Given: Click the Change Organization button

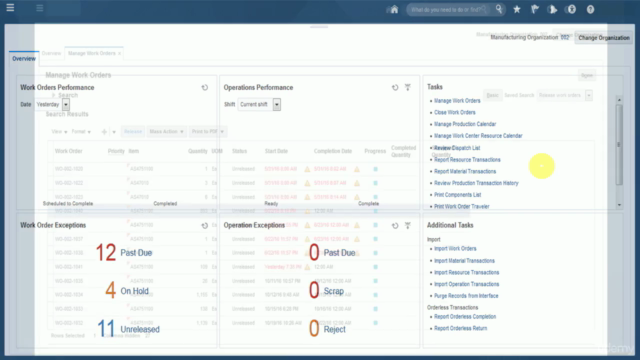Looking at the screenshot, I should point(604,38).
